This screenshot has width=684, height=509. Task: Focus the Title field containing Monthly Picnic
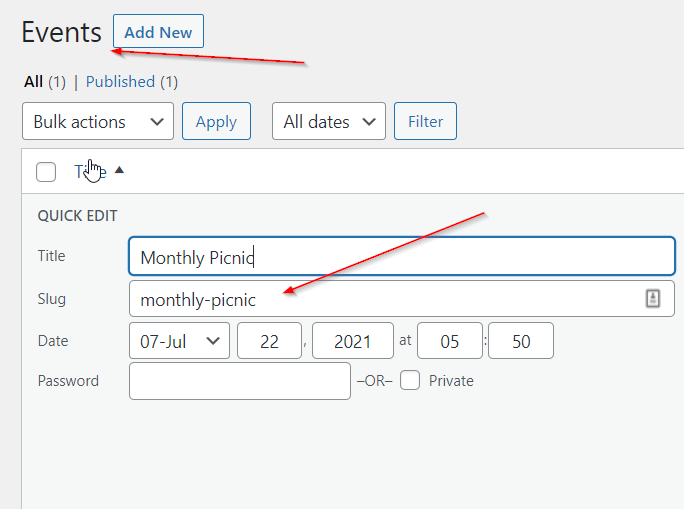coord(400,256)
